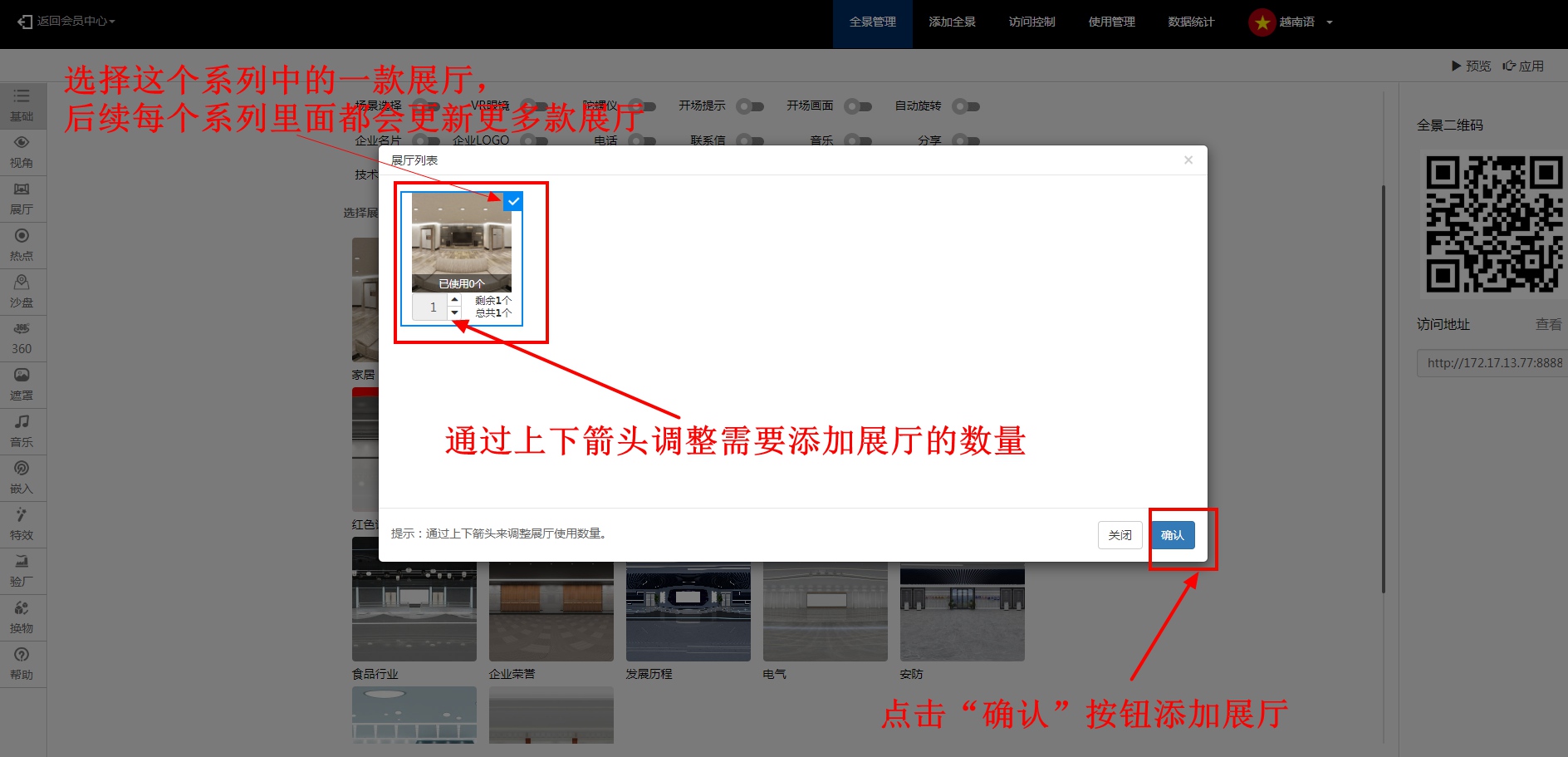Open the 遮罩 (mask) sidebar icon

point(22,385)
